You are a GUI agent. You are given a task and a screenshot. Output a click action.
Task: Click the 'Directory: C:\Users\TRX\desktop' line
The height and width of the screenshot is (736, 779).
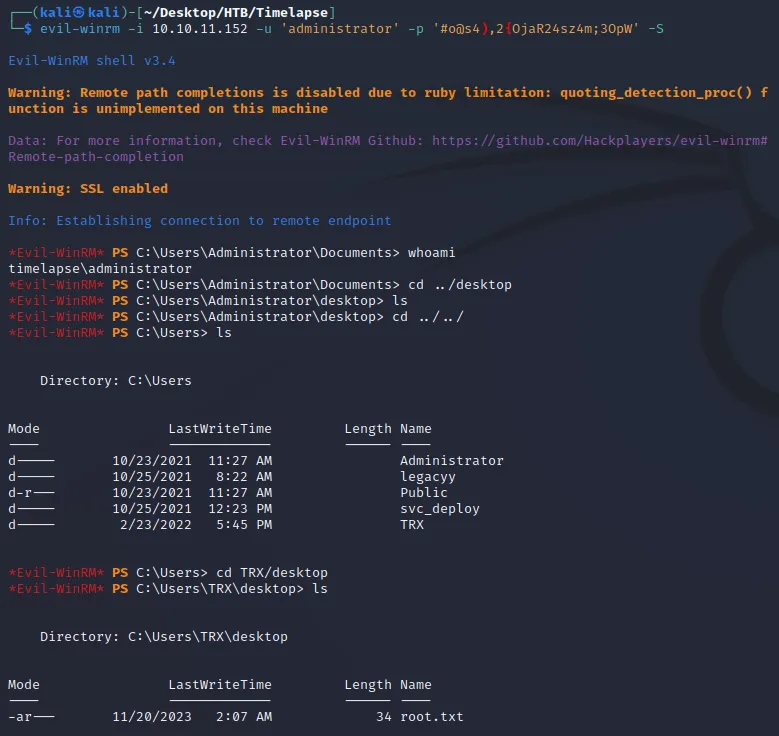pos(164,637)
